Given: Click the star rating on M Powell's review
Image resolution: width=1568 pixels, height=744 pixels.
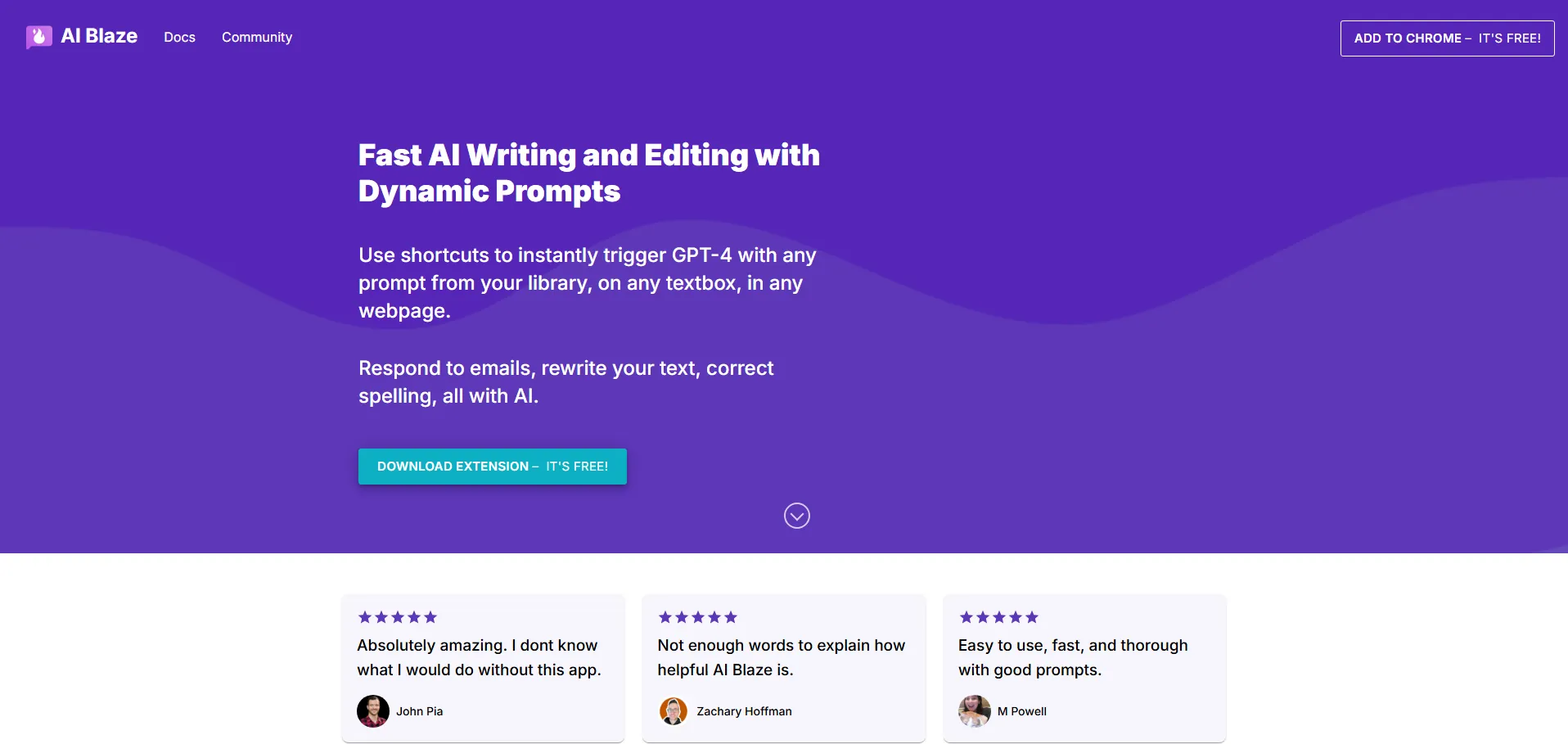Looking at the screenshot, I should [x=998, y=617].
